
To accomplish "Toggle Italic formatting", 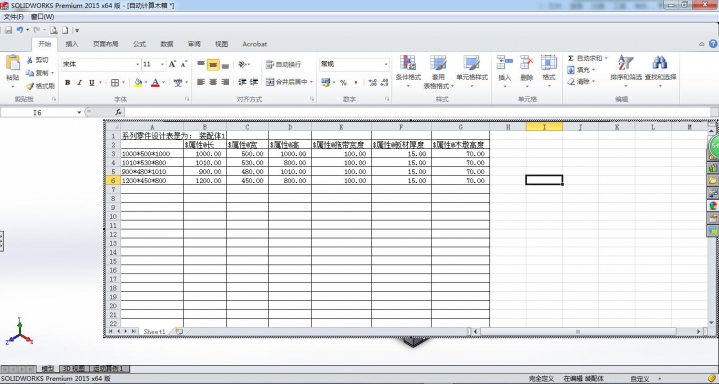I will coord(79,83).
